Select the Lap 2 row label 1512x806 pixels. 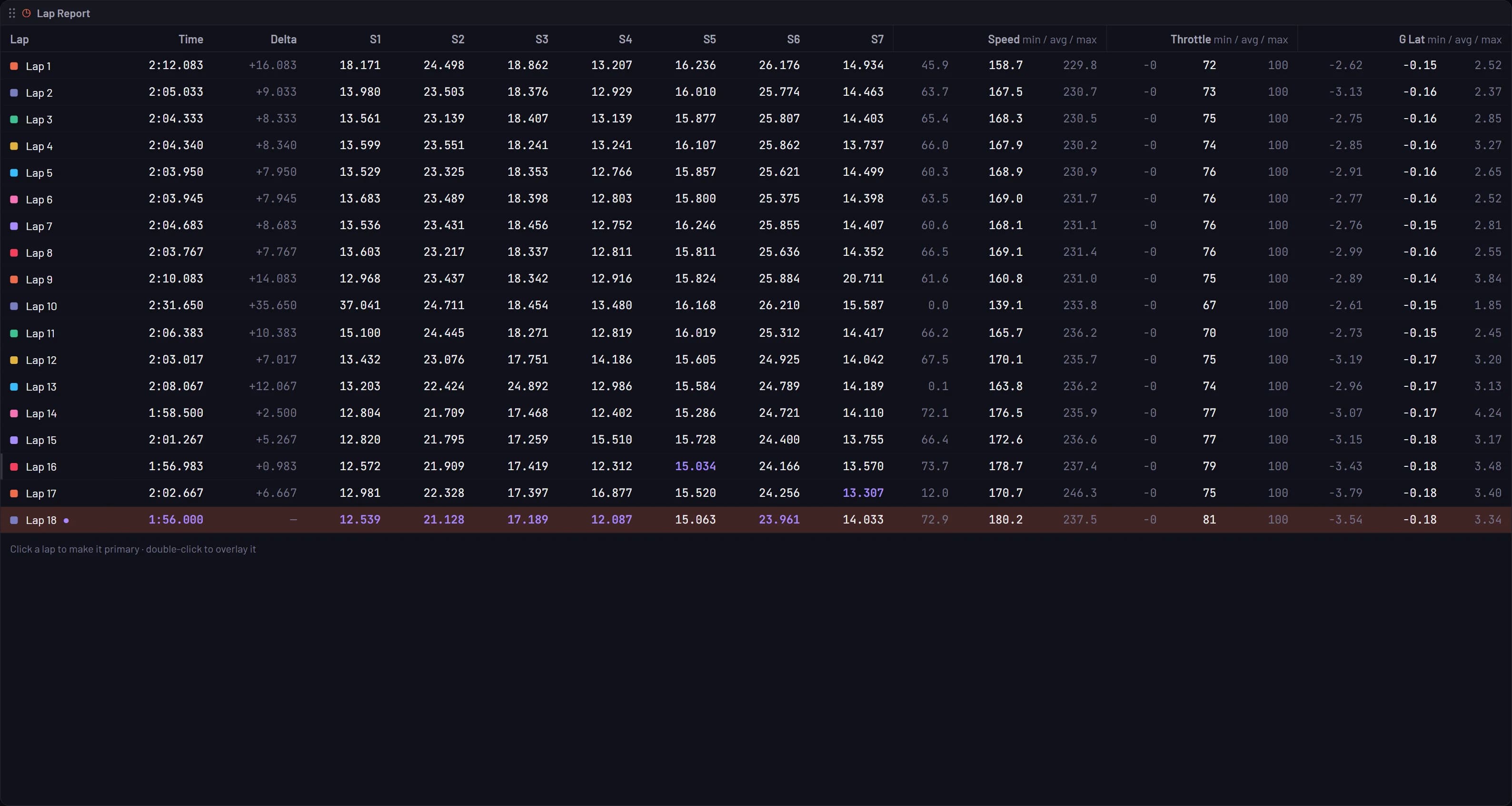click(39, 93)
